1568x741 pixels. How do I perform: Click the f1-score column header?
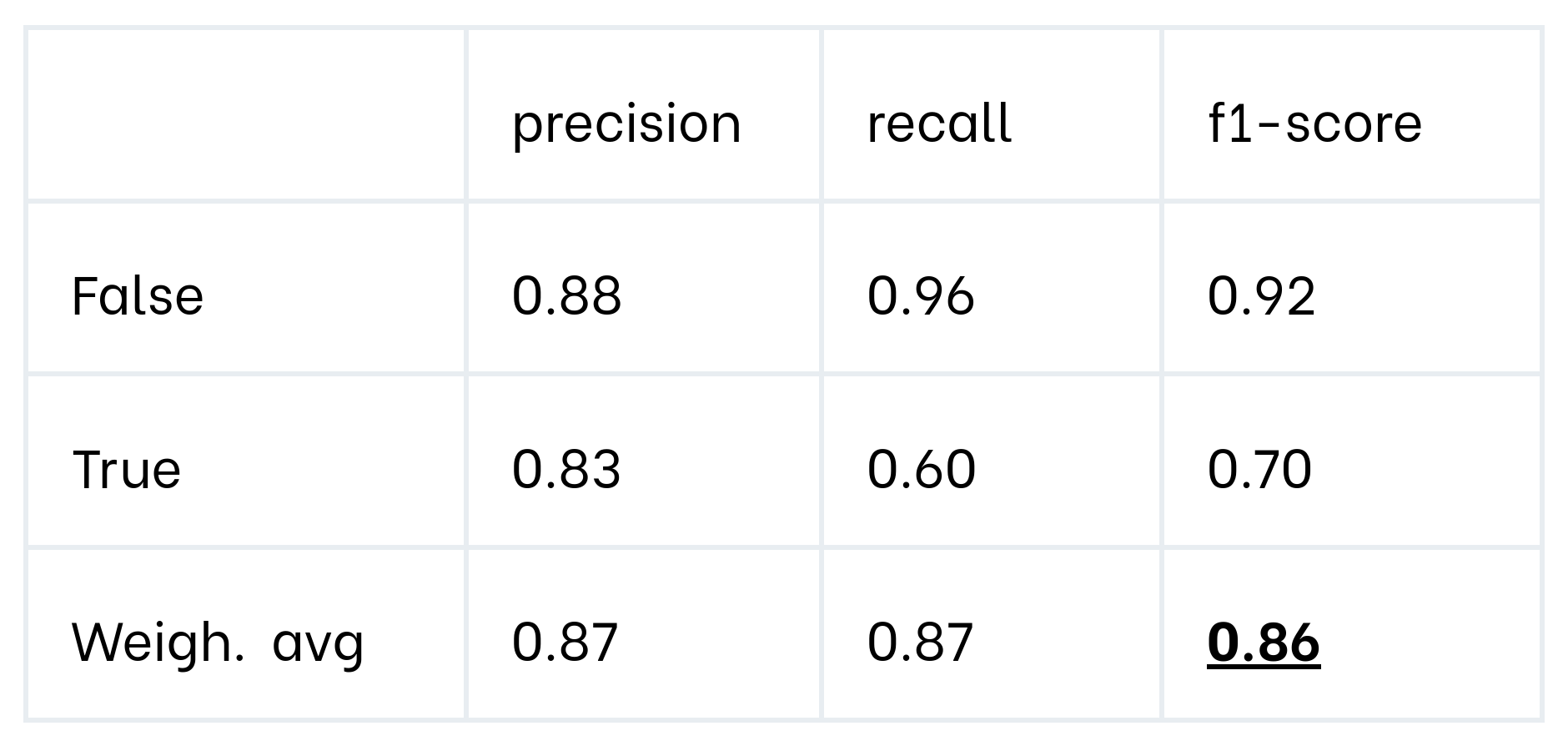pos(1314,123)
